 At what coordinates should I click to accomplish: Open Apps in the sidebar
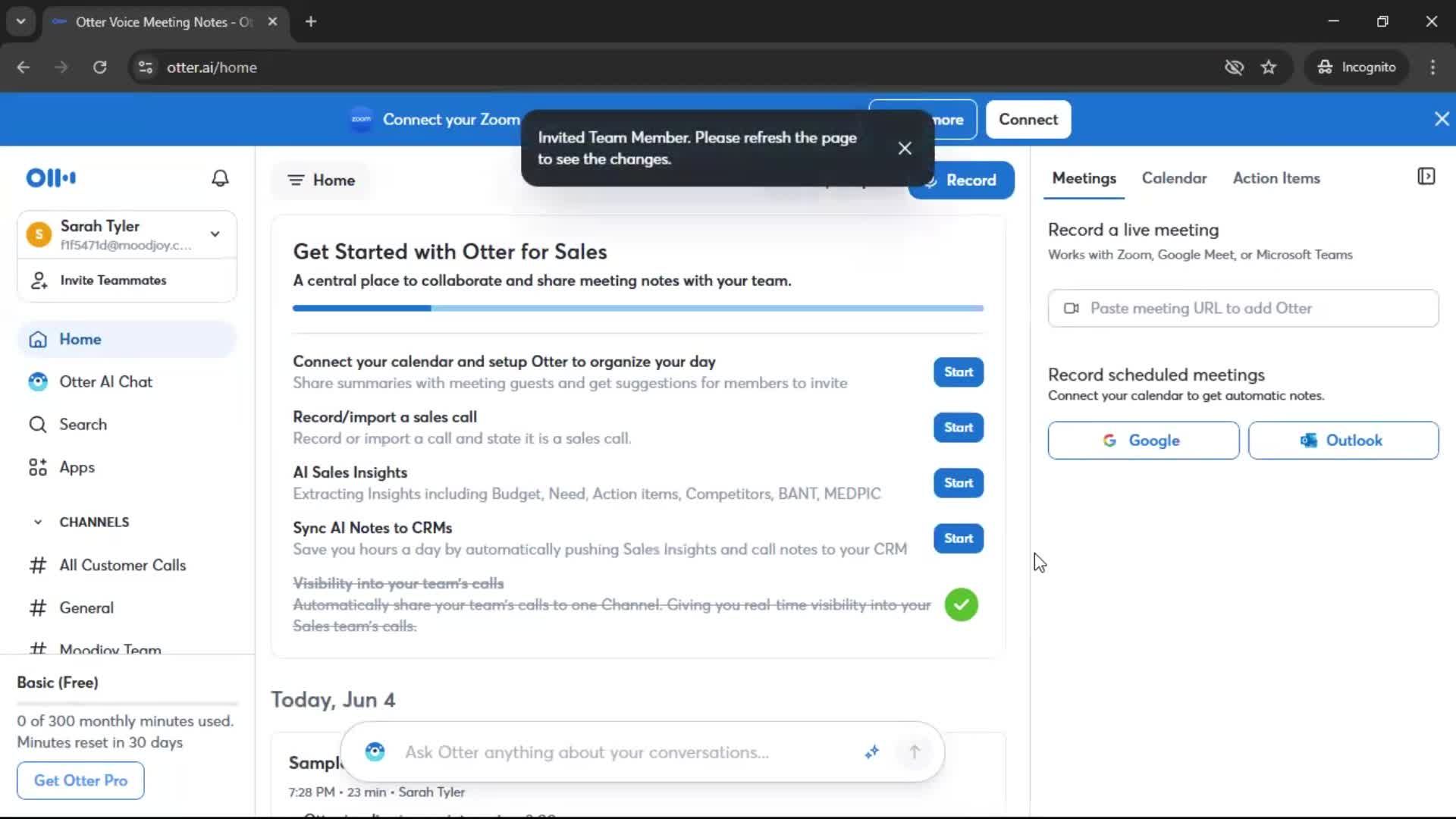click(127, 467)
